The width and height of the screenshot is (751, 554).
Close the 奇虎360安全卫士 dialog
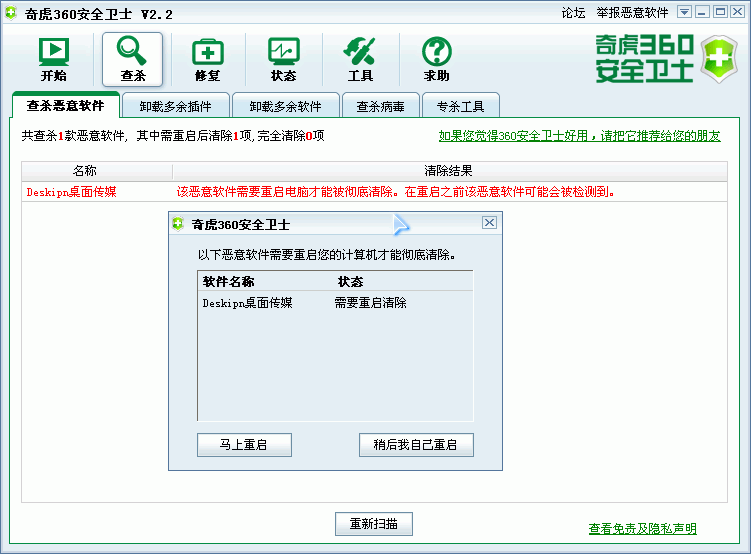[x=489, y=223]
